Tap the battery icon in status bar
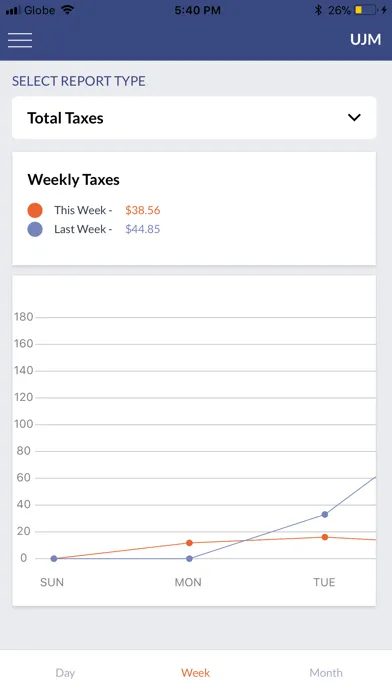 tap(365, 10)
